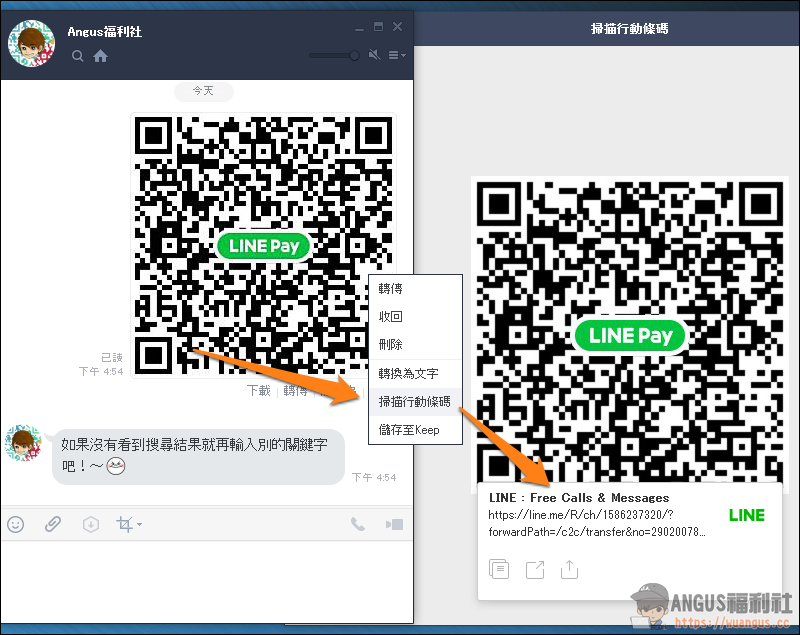This screenshot has width=800, height=635.
Task: Attach a file with the paperclip icon
Action: point(53,524)
